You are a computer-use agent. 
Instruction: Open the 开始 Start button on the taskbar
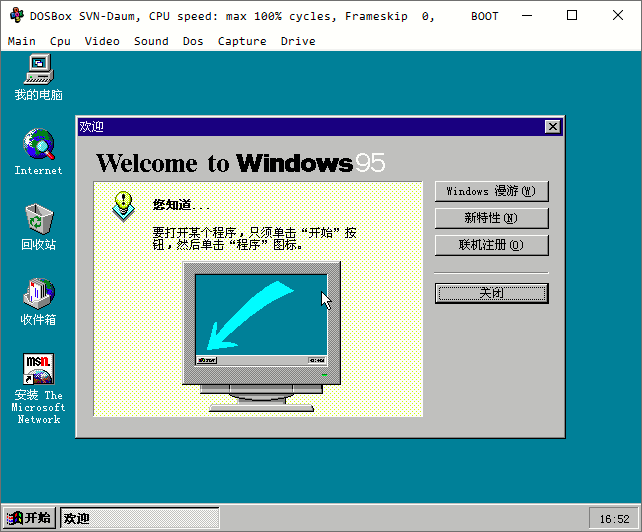coord(29,518)
